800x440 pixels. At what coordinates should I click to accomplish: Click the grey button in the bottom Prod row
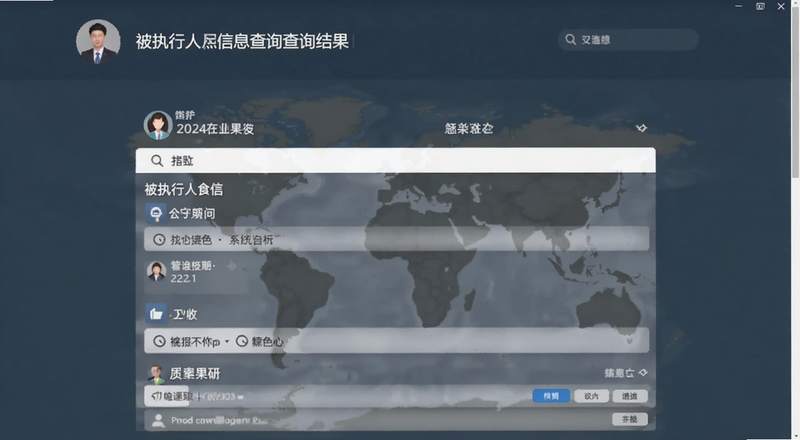click(x=630, y=419)
